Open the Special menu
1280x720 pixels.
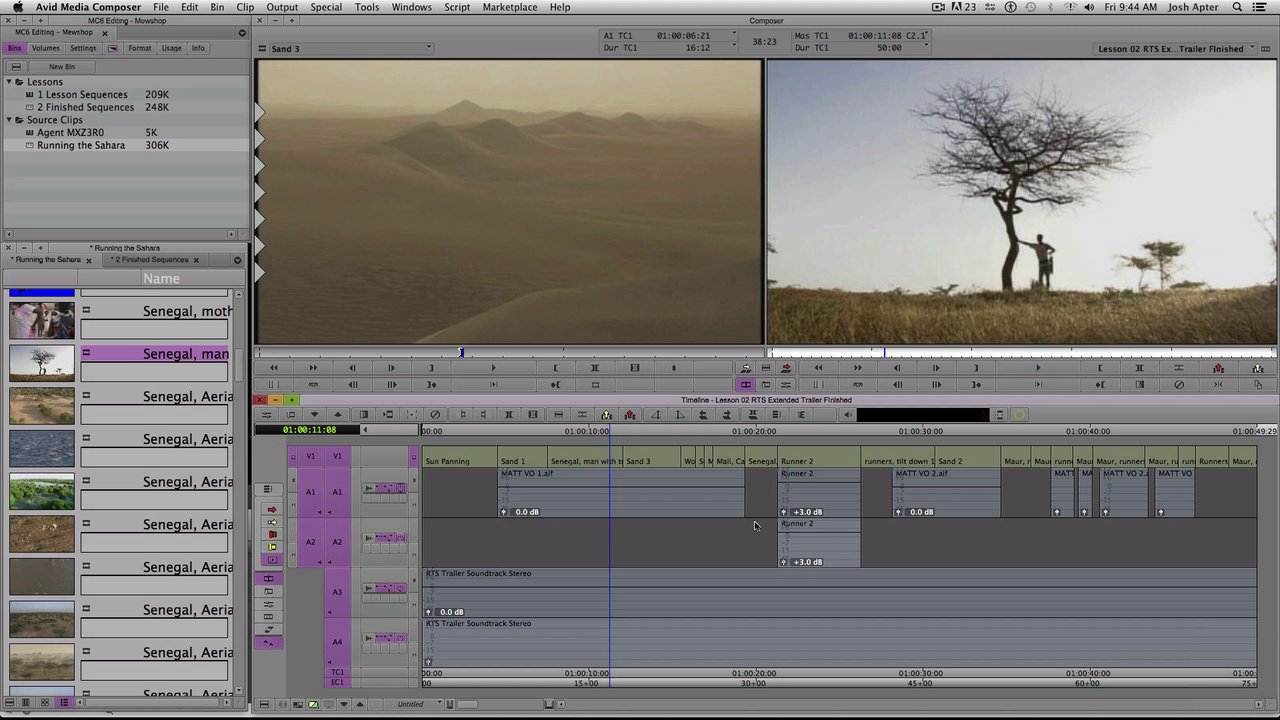(326, 7)
